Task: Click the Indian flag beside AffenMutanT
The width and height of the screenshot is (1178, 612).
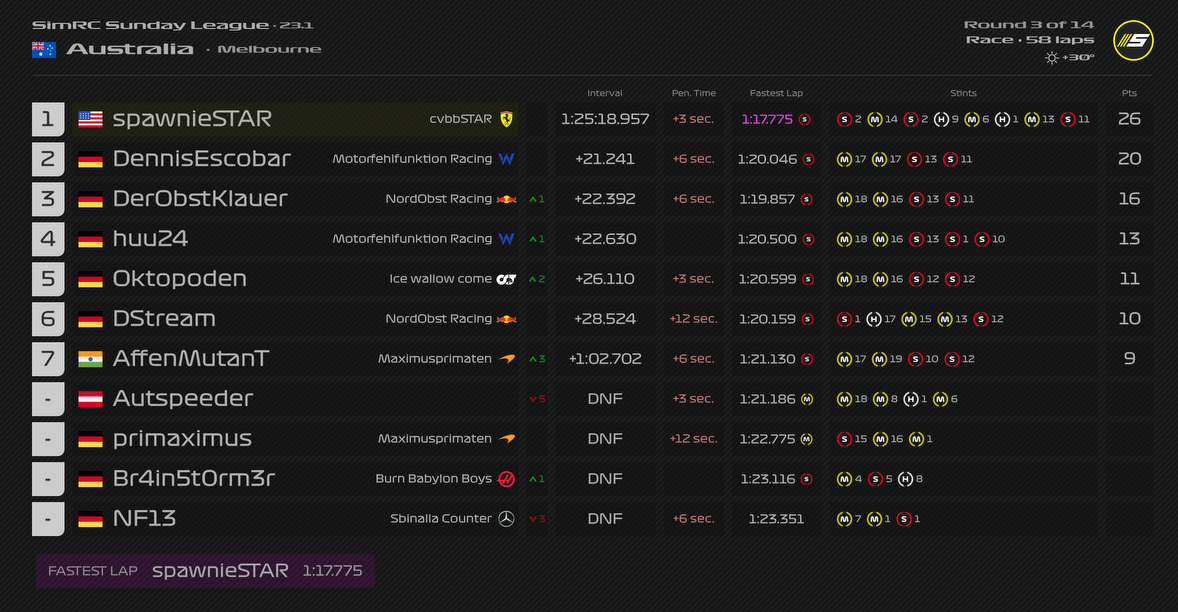Action: coord(91,359)
